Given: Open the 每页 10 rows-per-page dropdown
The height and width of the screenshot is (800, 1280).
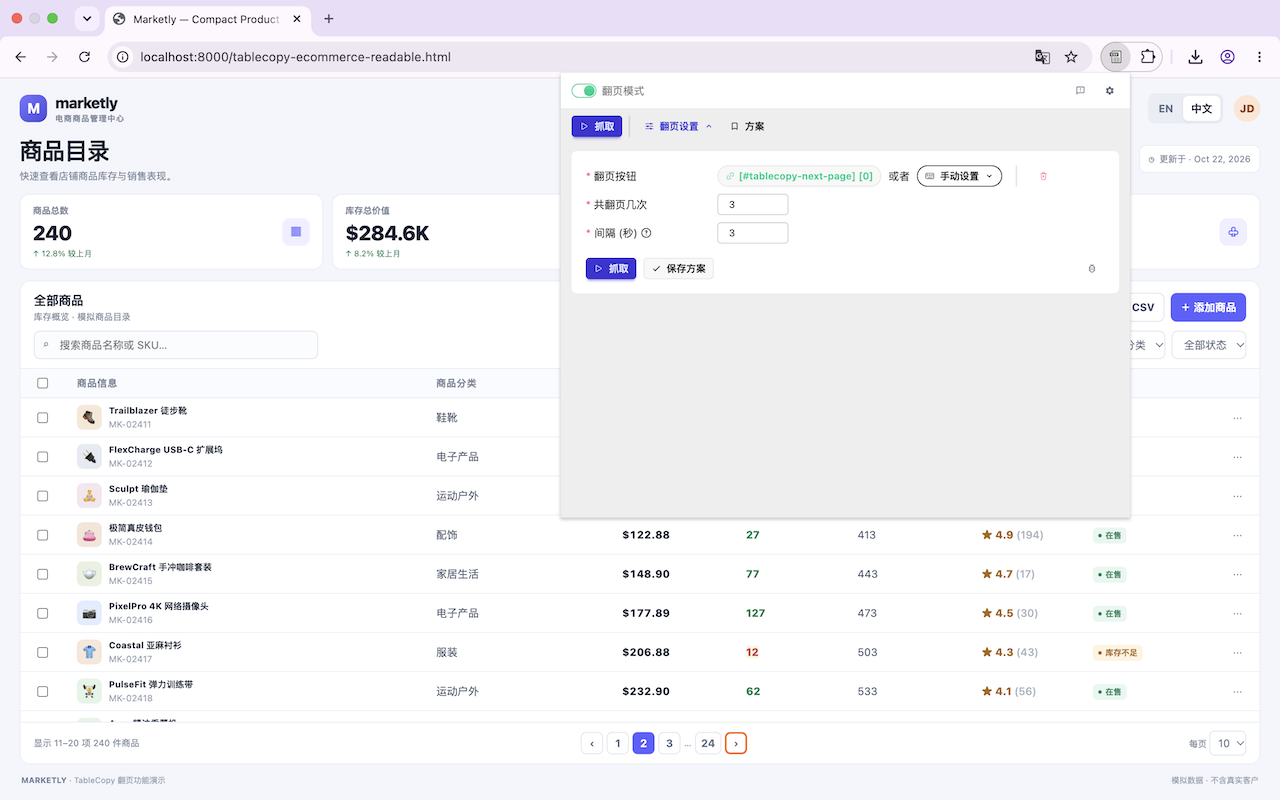Looking at the screenshot, I should pos(1228,743).
